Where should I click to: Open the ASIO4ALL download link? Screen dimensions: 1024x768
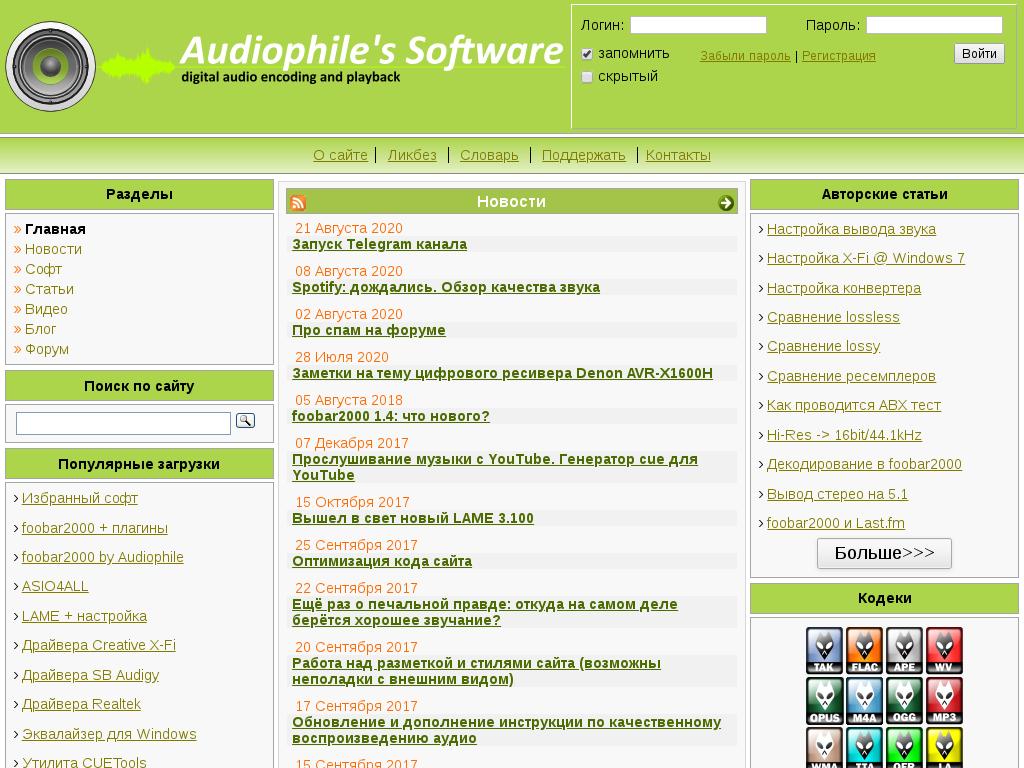(55, 586)
